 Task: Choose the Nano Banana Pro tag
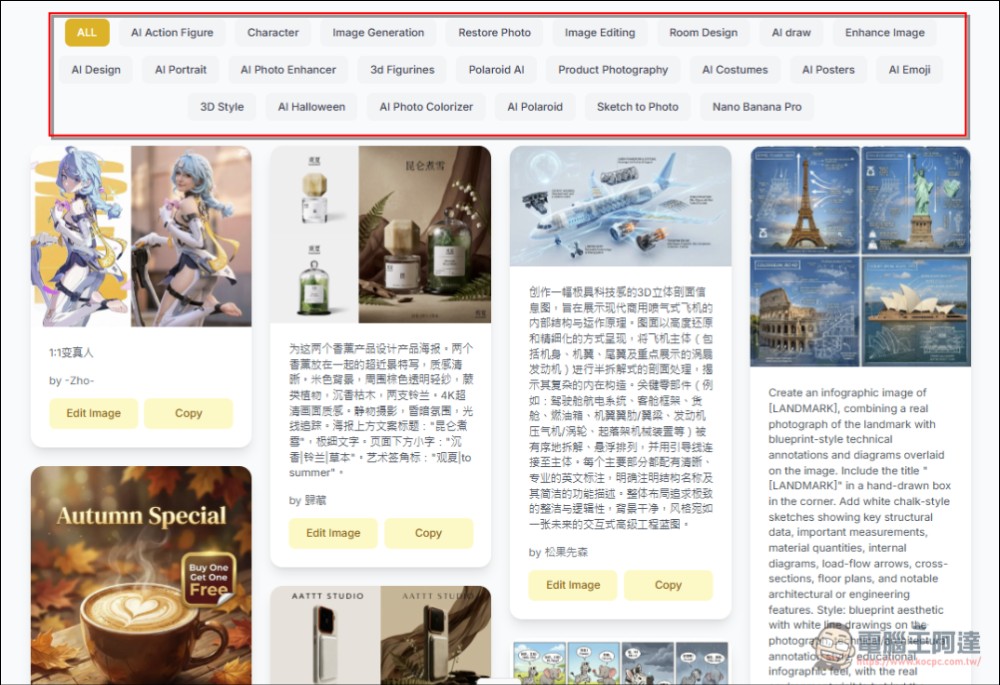pos(757,107)
